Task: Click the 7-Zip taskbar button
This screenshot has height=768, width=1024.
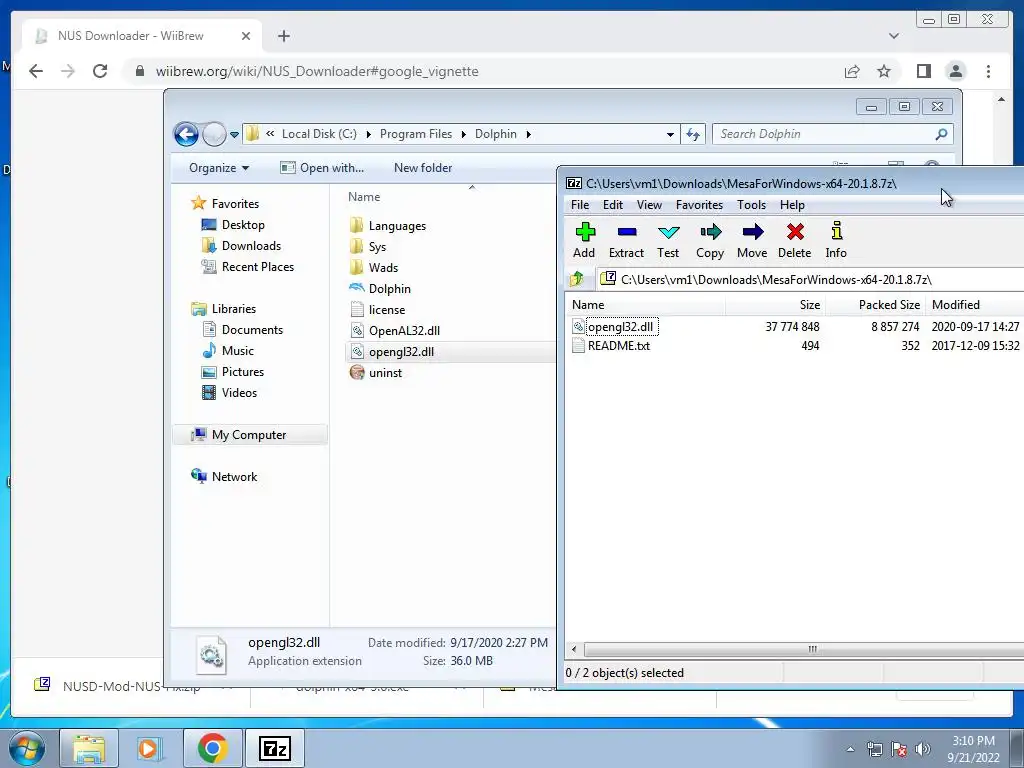Action: [x=274, y=748]
